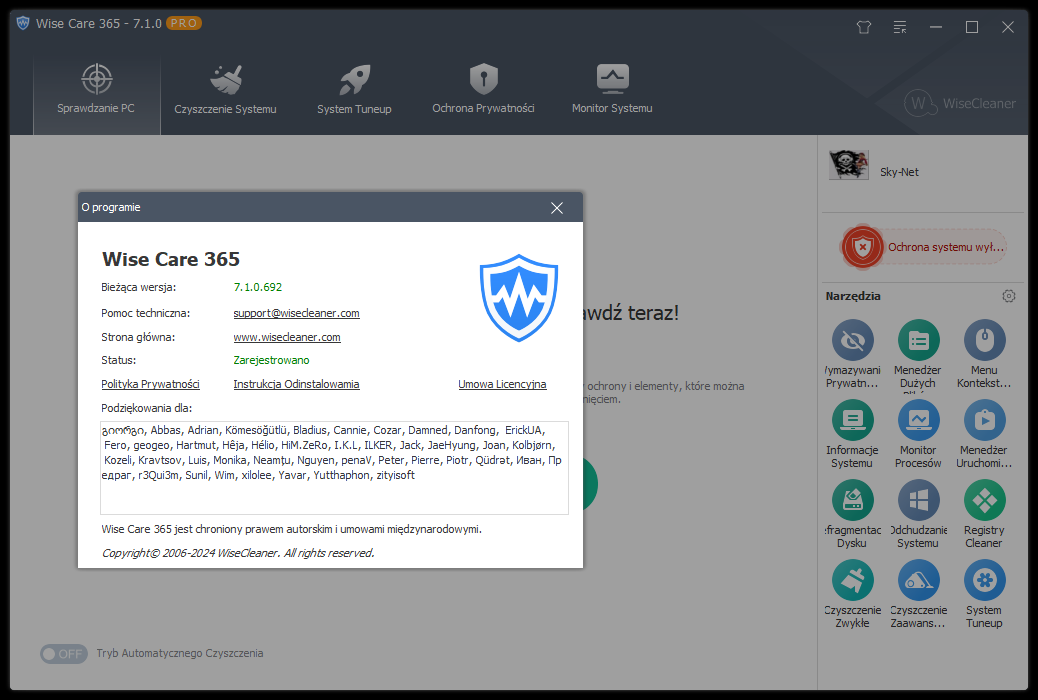Click the PRO badge in title bar
This screenshot has width=1038, height=700.
click(x=183, y=23)
